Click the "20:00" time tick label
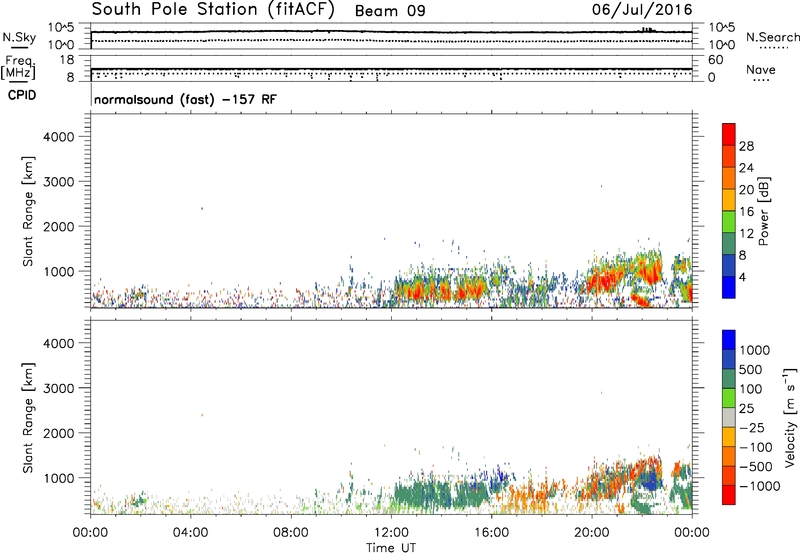Screen dimensions: 800x554 coord(591,533)
